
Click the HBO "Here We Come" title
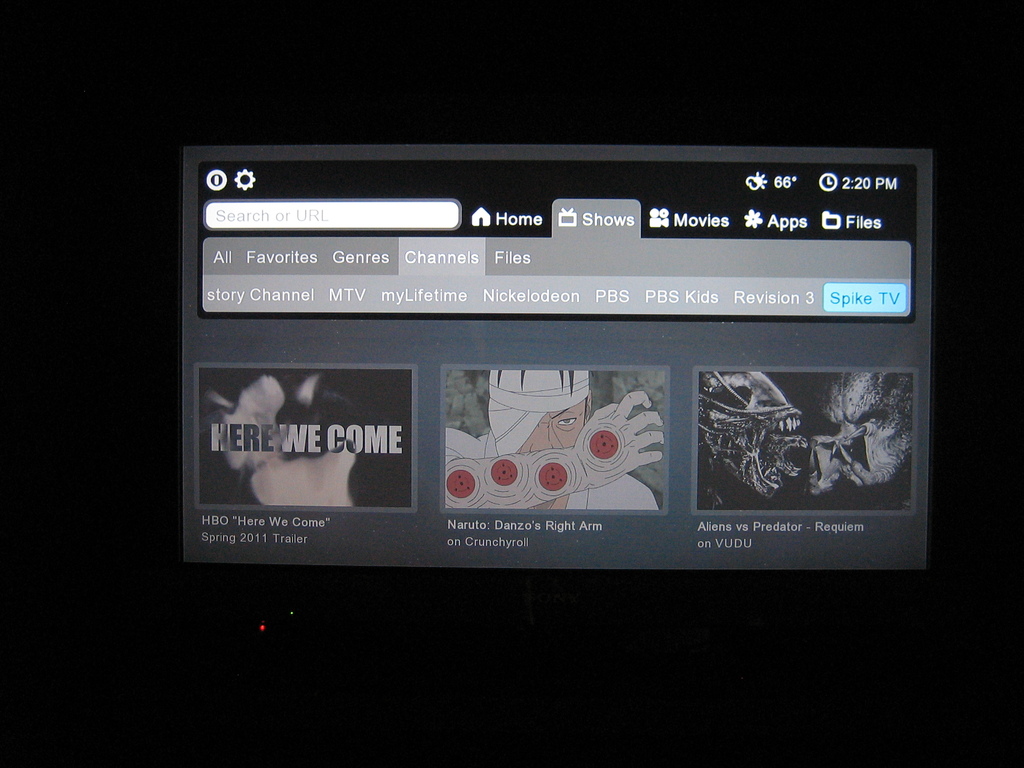(x=266, y=521)
